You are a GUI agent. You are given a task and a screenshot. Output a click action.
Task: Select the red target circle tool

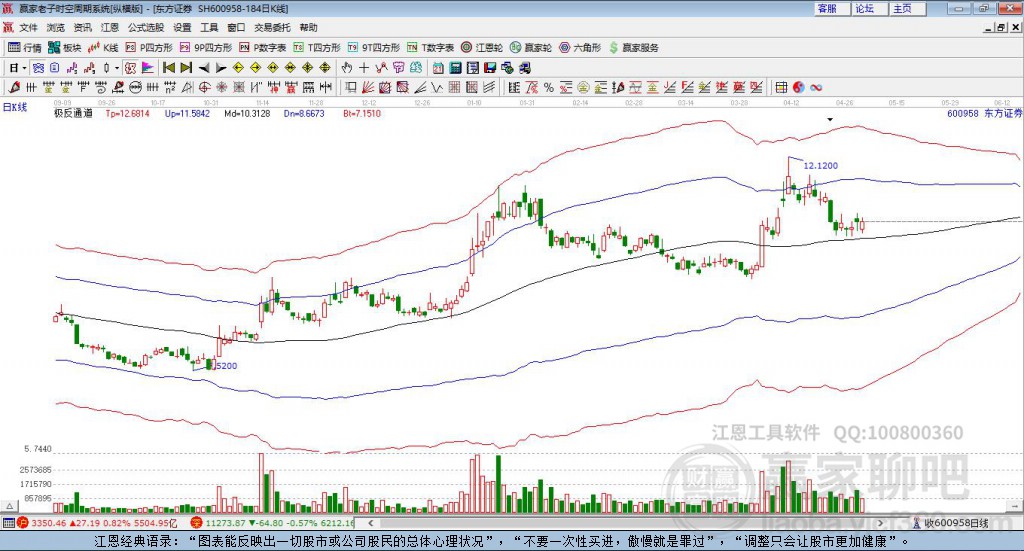pos(203,87)
